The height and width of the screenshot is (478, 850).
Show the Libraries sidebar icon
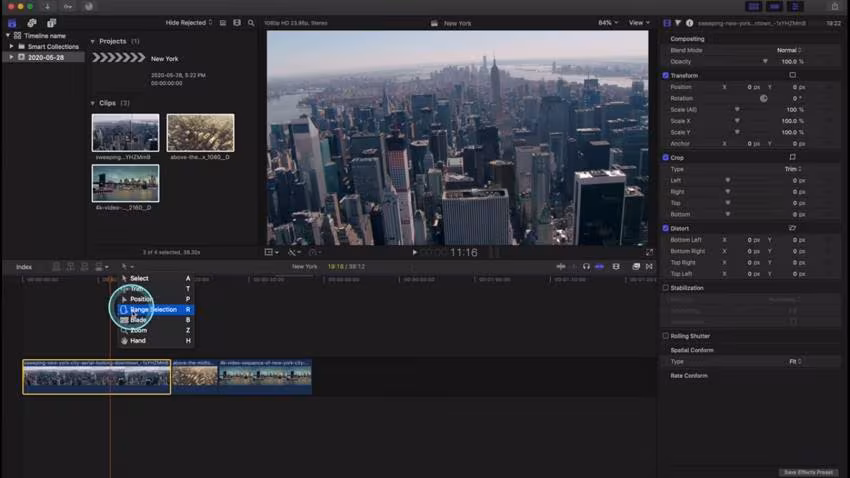pyautogui.click(x=12, y=23)
